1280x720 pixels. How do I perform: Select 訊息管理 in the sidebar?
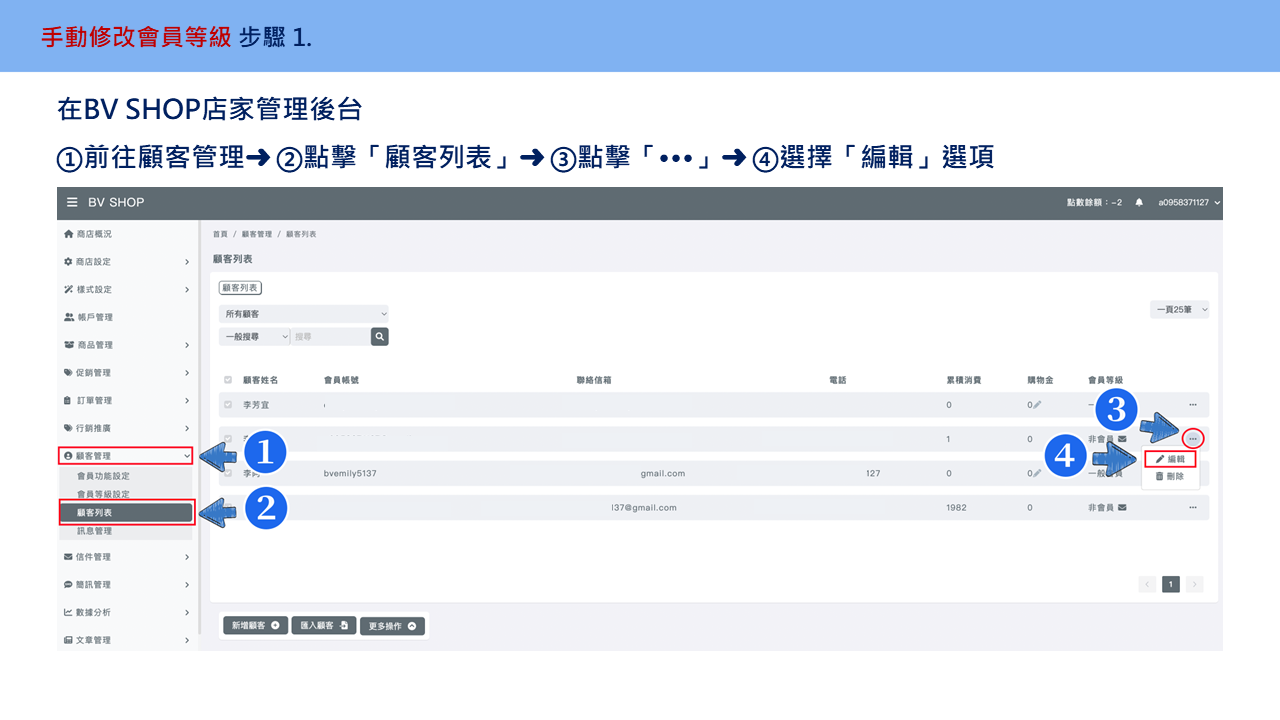point(95,531)
